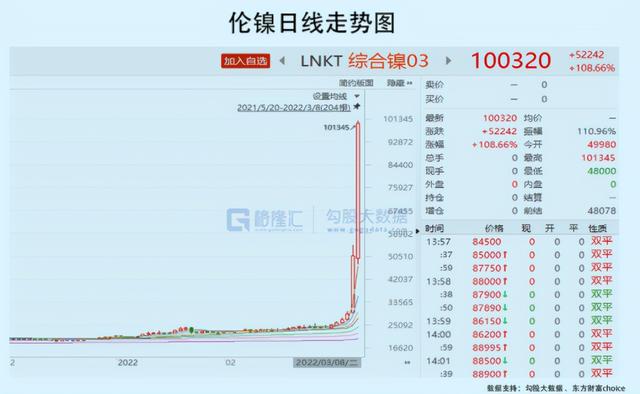Viewport: 640px width, 394px height.
Task: Click the small arrow left of 时间 header
Action: (x=417, y=231)
